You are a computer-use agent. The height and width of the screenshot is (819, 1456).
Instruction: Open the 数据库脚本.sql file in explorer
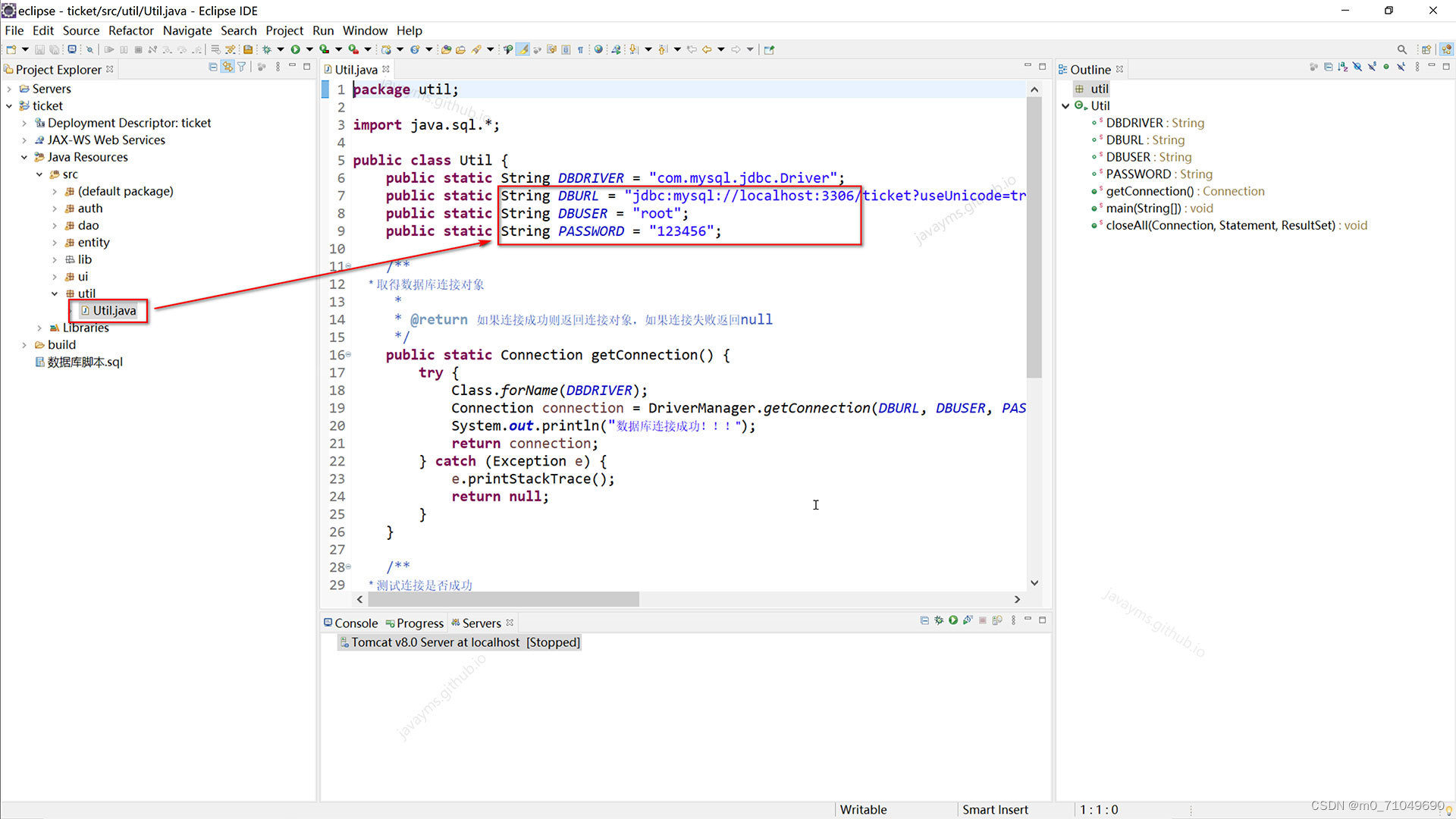tap(85, 362)
